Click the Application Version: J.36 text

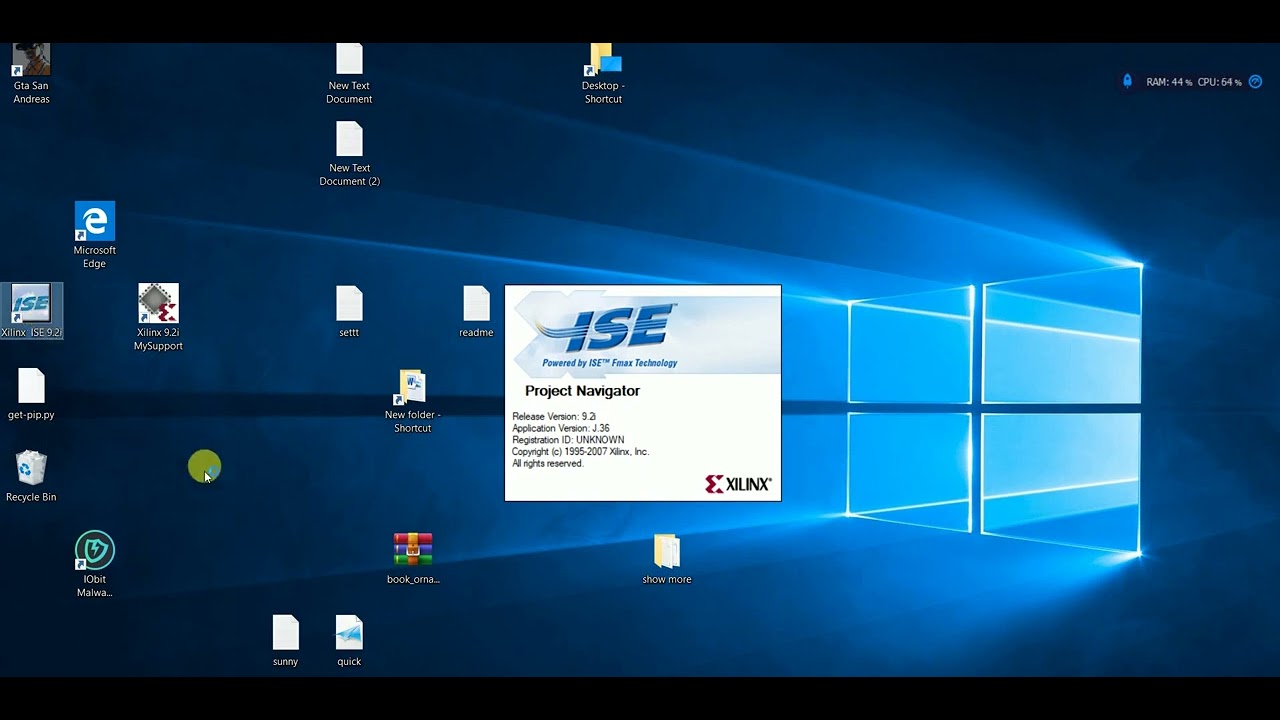click(561, 428)
